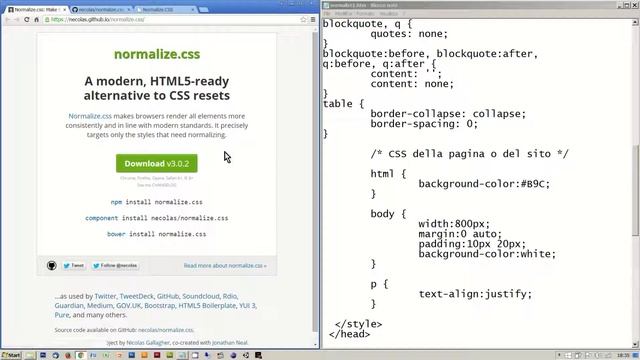This screenshot has height=360, width=640.
Task: Open Notepad's File menu
Action: 327,13
